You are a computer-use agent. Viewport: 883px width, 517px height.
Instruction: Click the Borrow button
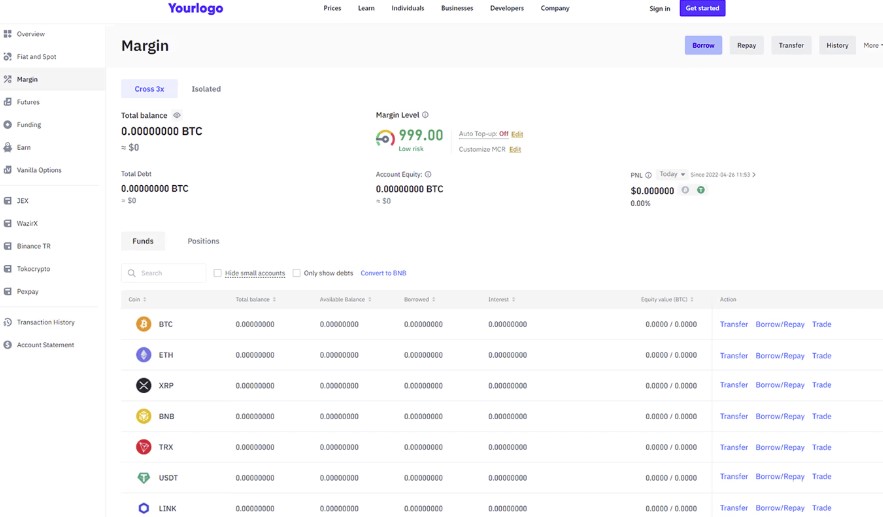[703, 46]
